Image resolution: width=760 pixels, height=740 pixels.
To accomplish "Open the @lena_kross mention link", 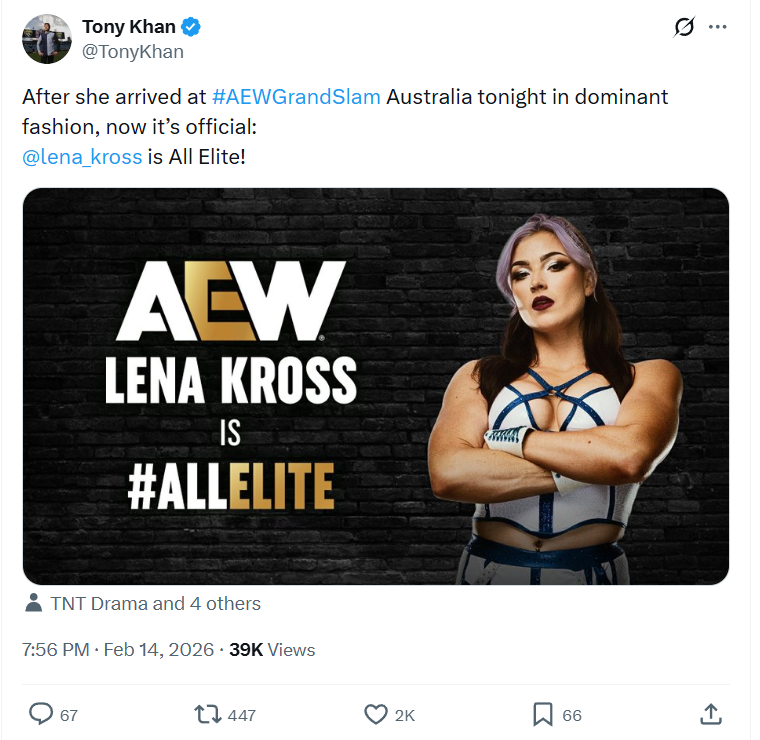I will tap(82, 157).
